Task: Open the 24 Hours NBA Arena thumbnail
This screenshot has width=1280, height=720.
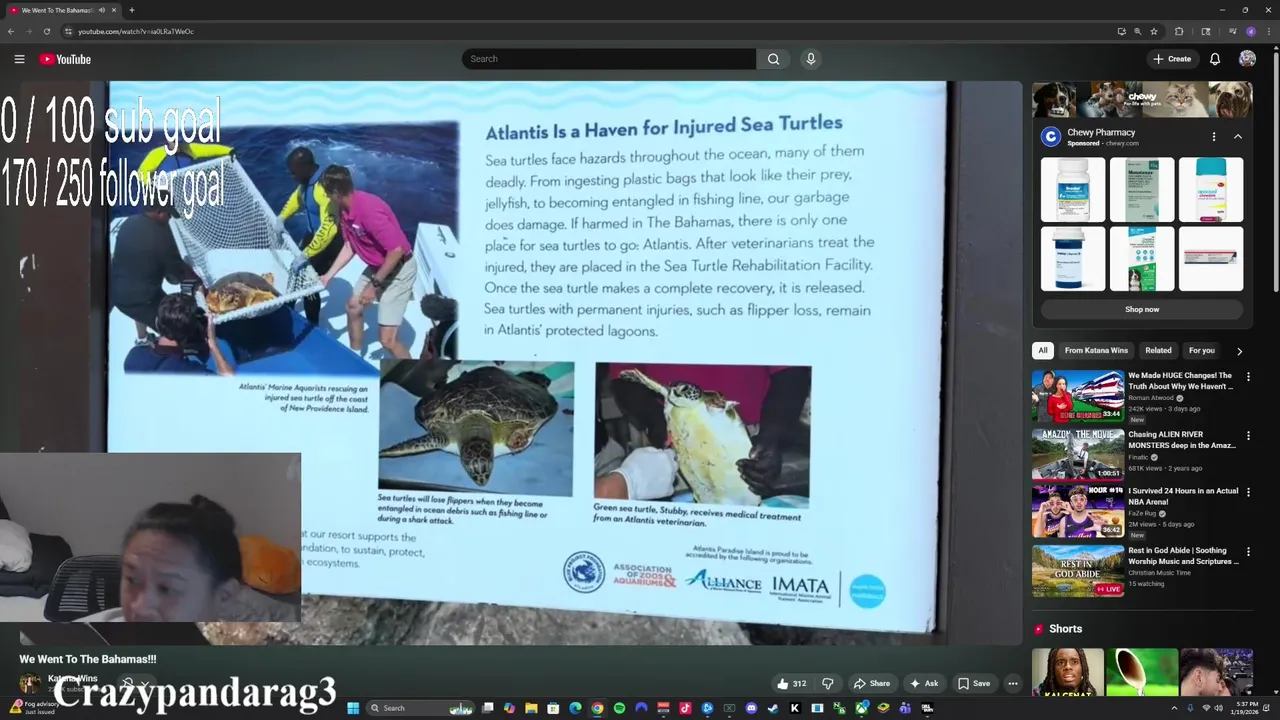Action: point(1078,511)
